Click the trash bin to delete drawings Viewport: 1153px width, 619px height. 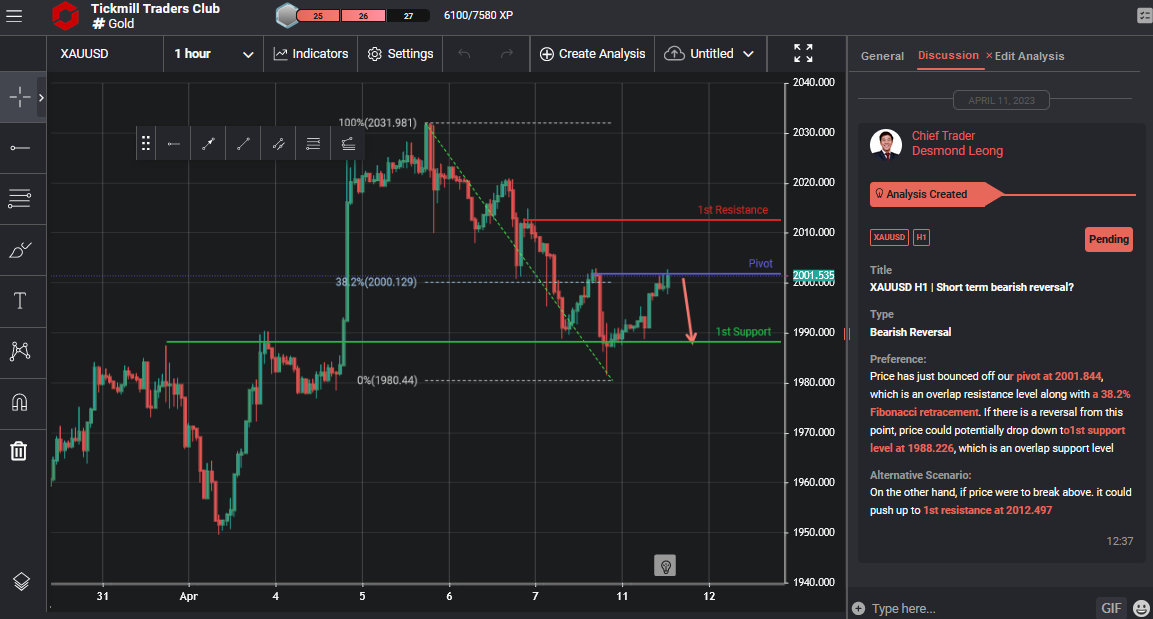coord(19,451)
